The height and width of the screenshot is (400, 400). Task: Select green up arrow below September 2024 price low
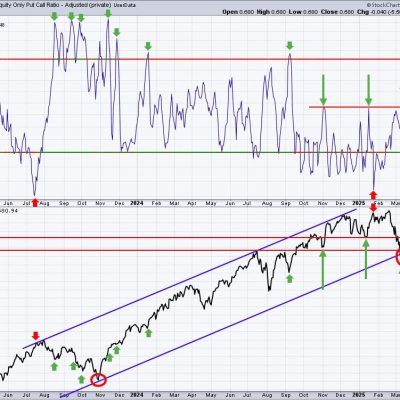coord(290,279)
